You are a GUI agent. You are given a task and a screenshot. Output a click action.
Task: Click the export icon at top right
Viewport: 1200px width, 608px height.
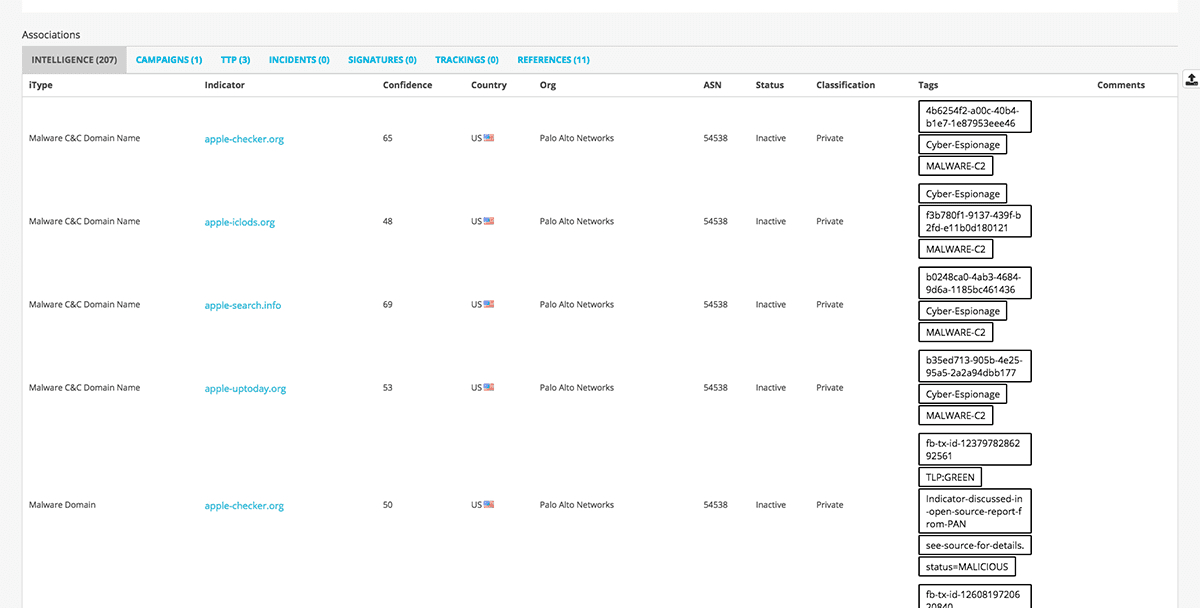[1190, 79]
